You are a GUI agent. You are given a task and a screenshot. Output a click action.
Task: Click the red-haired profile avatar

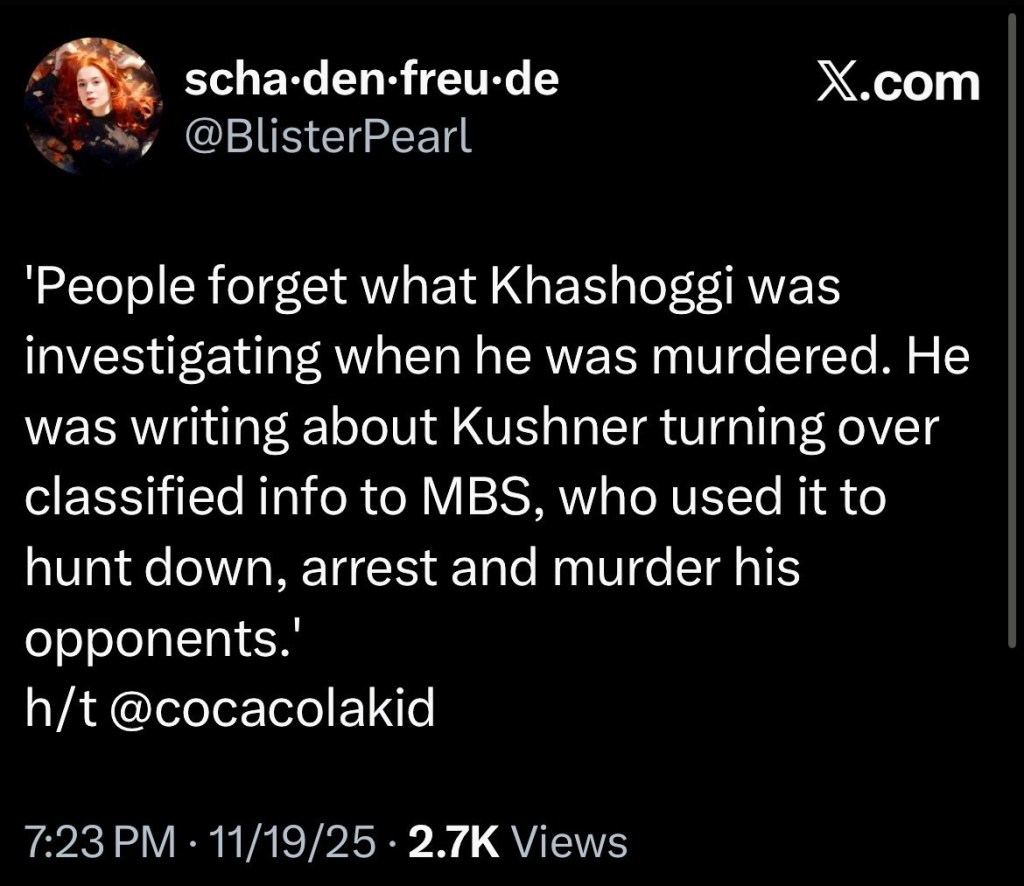pos(93,106)
